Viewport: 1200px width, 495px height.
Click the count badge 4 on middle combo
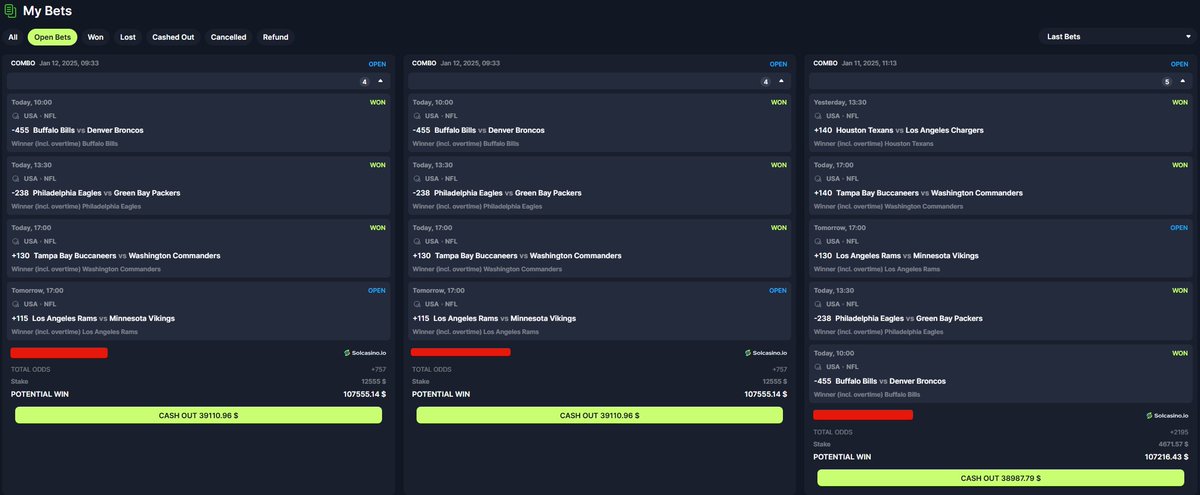pos(766,82)
